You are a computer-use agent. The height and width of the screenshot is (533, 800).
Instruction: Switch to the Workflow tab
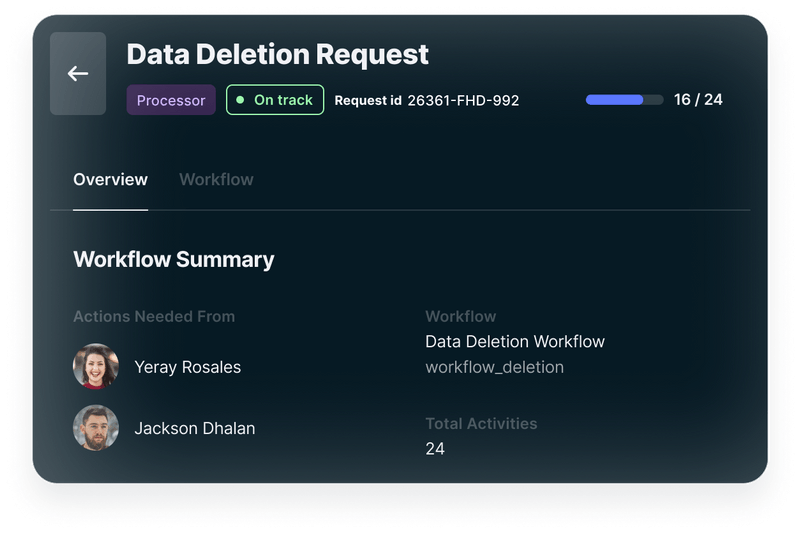coord(216,180)
